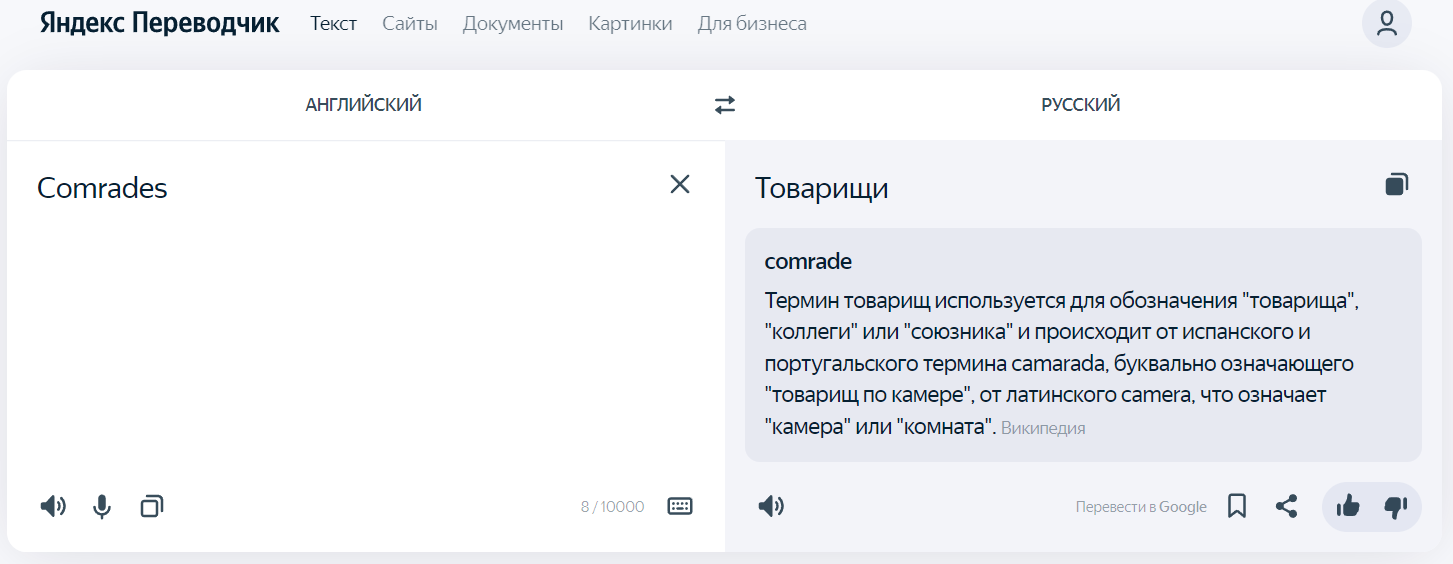Image resolution: width=1453 pixels, height=564 pixels.
Task: Click the Перевести в Google link
Action: [x=1141, y=507]
